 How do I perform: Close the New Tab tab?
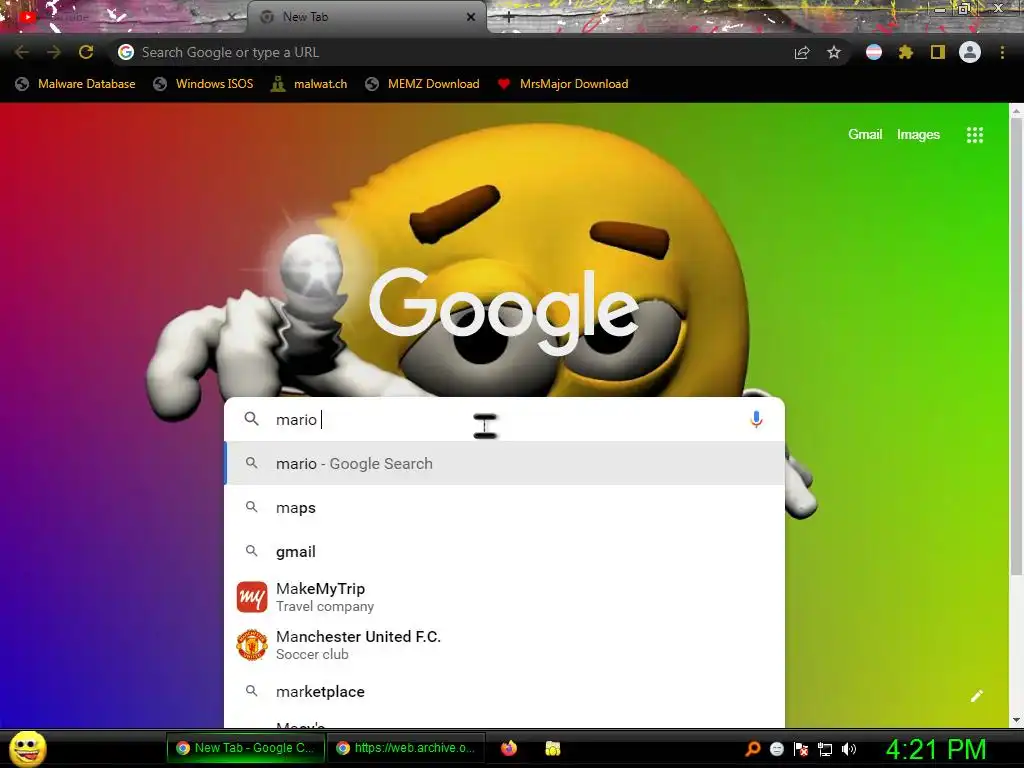(471, 17)
